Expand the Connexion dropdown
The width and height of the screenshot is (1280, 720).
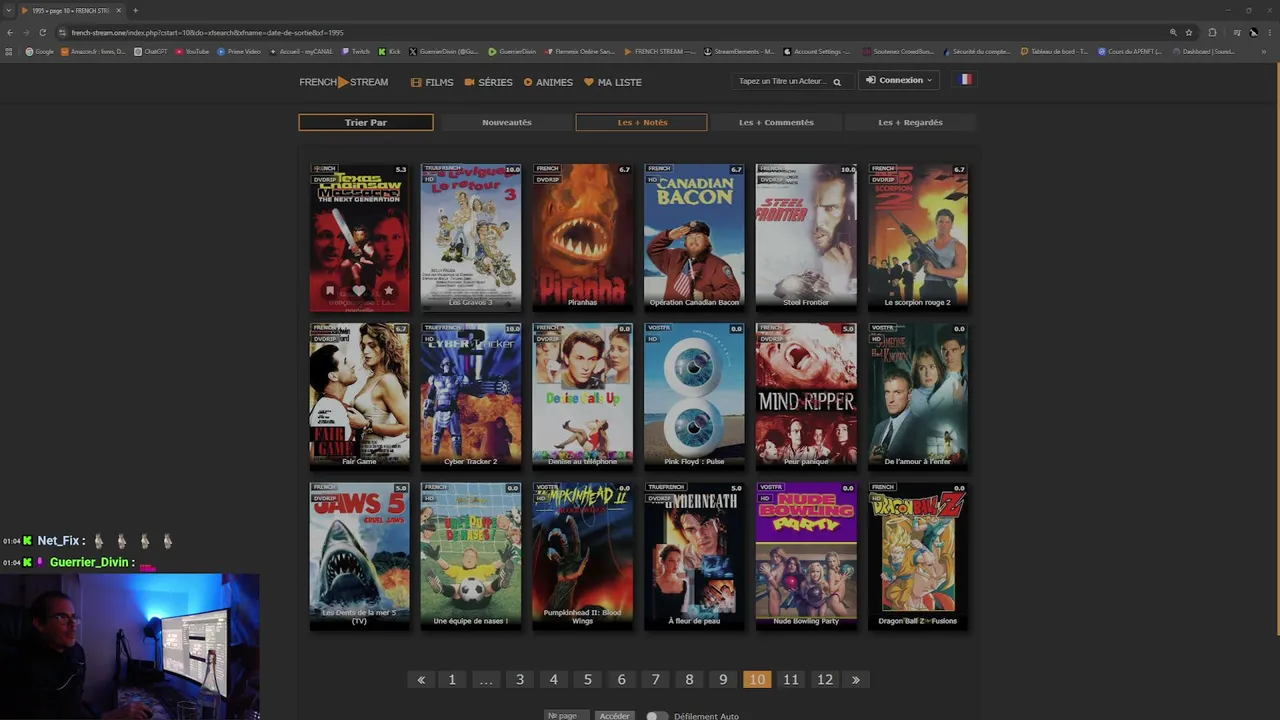(898, 80)
